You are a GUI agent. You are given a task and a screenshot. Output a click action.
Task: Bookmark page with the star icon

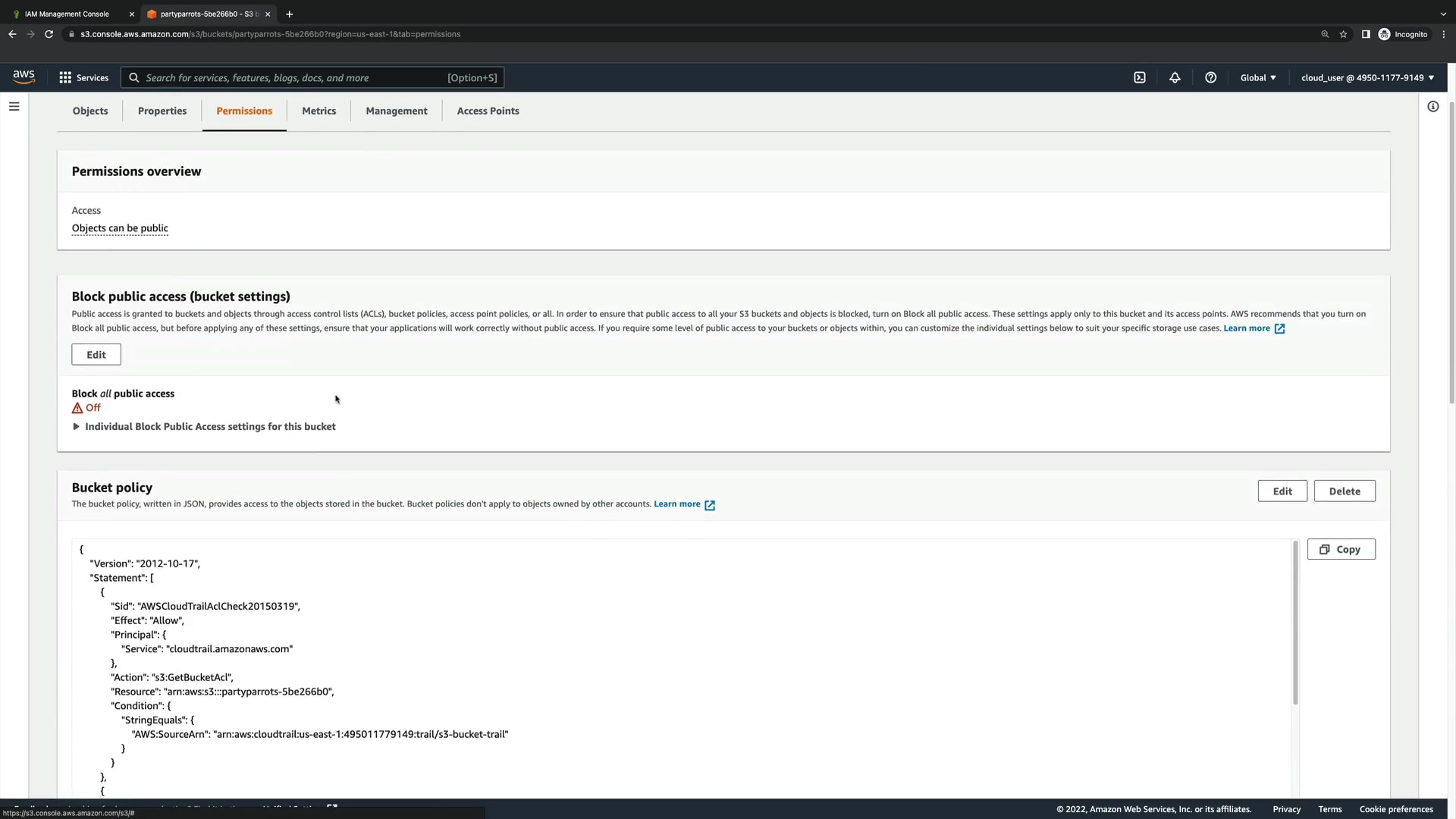coord(1343,34)
